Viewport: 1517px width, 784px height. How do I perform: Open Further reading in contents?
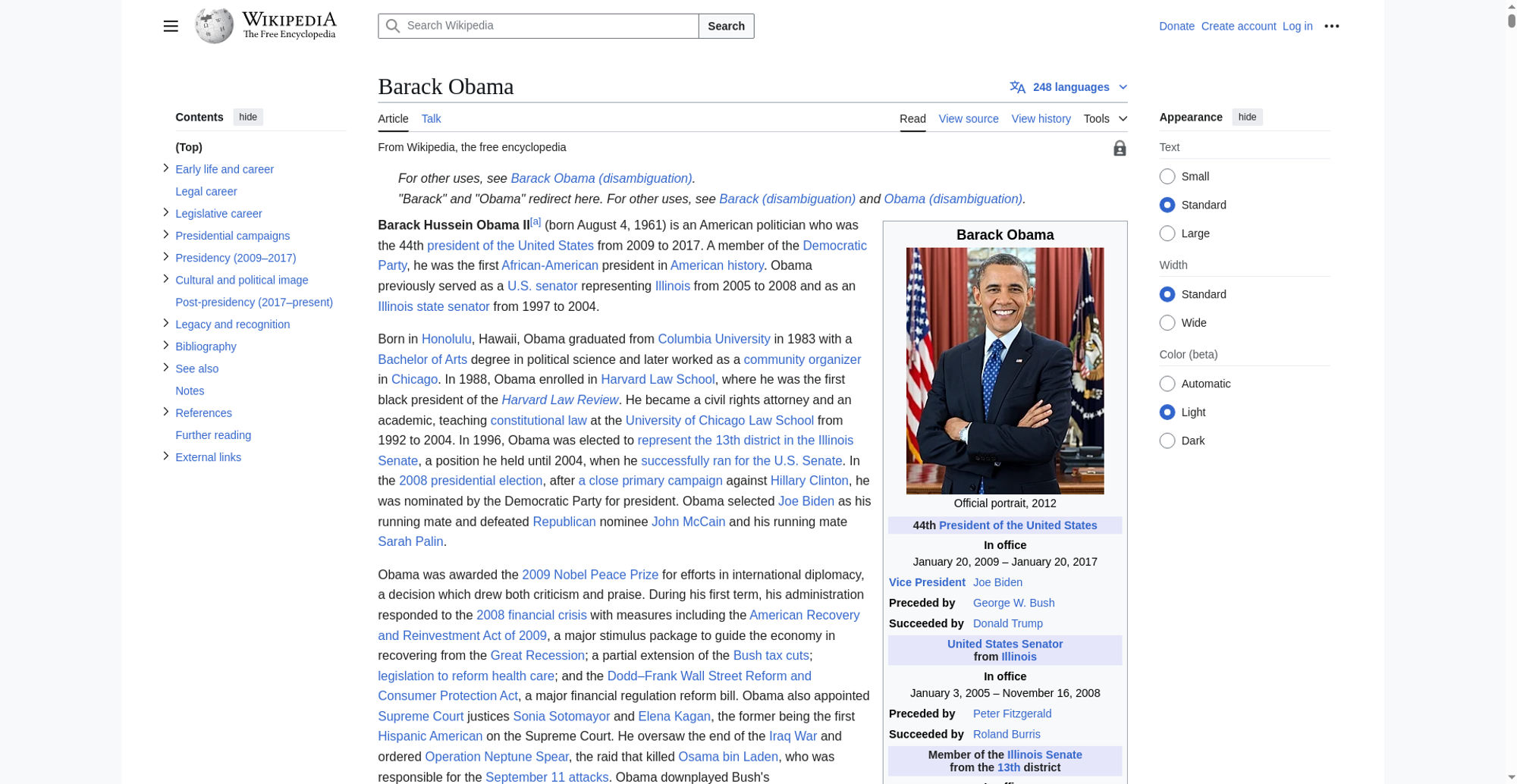click(213, 435)
